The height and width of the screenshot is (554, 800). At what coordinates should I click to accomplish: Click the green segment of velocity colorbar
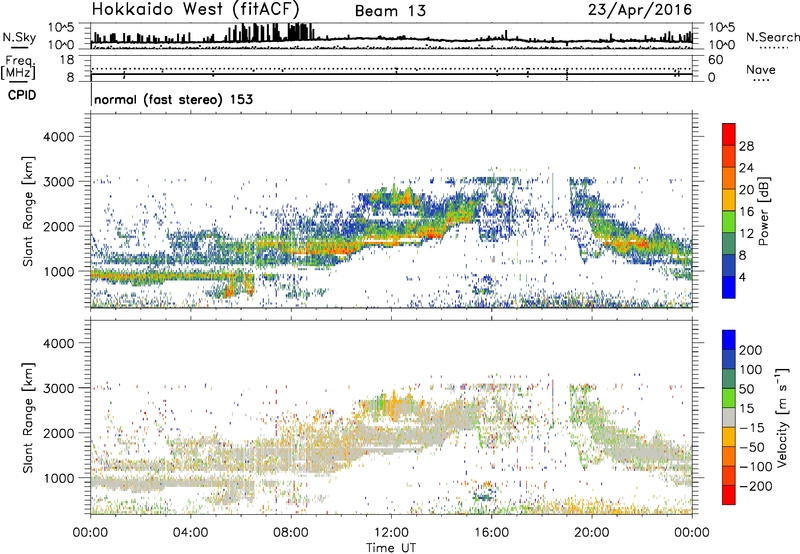pyautogui.click(x=729, y=398)
